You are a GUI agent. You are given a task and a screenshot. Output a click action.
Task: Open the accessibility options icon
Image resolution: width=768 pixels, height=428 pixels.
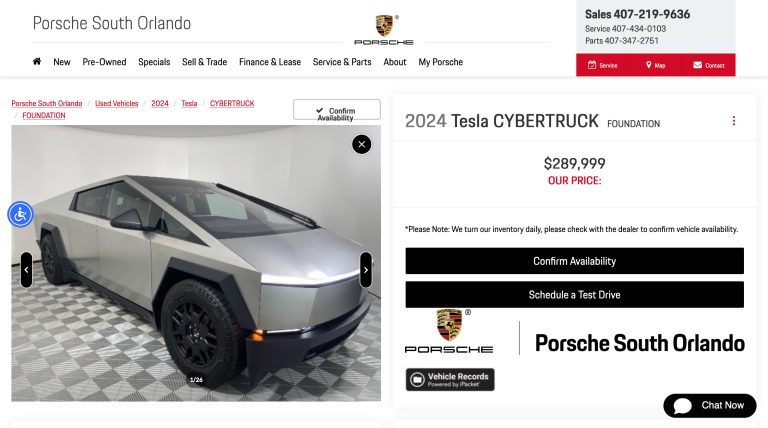(20, 214)
